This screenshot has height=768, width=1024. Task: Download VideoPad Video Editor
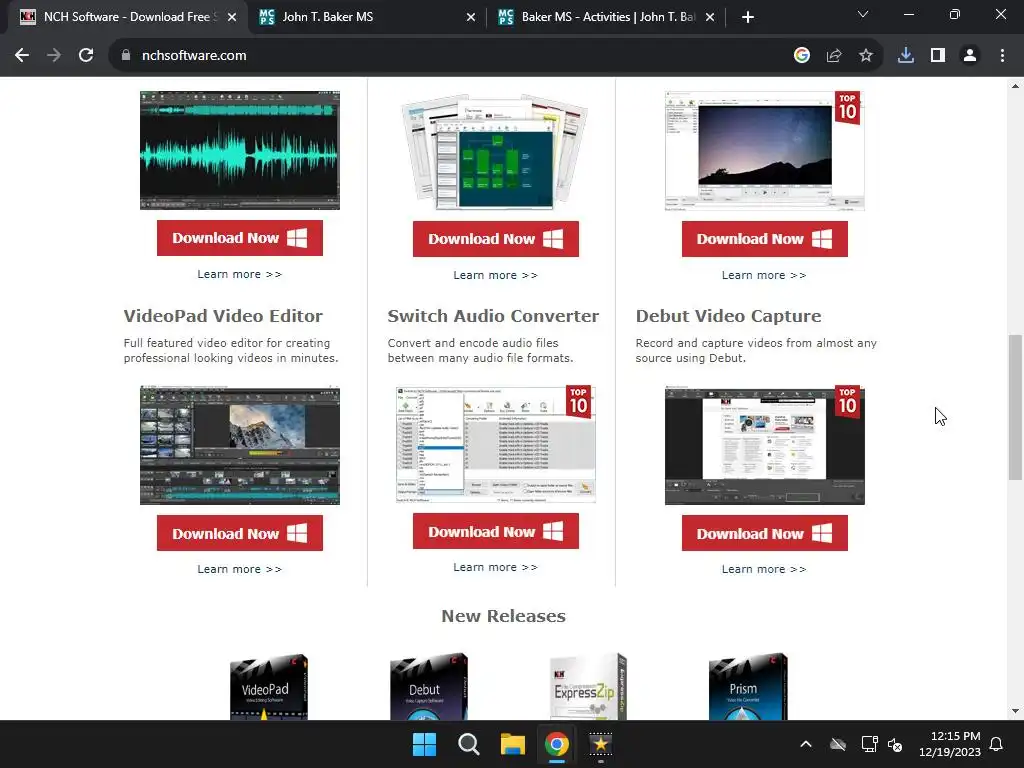[x=240, y=533]
